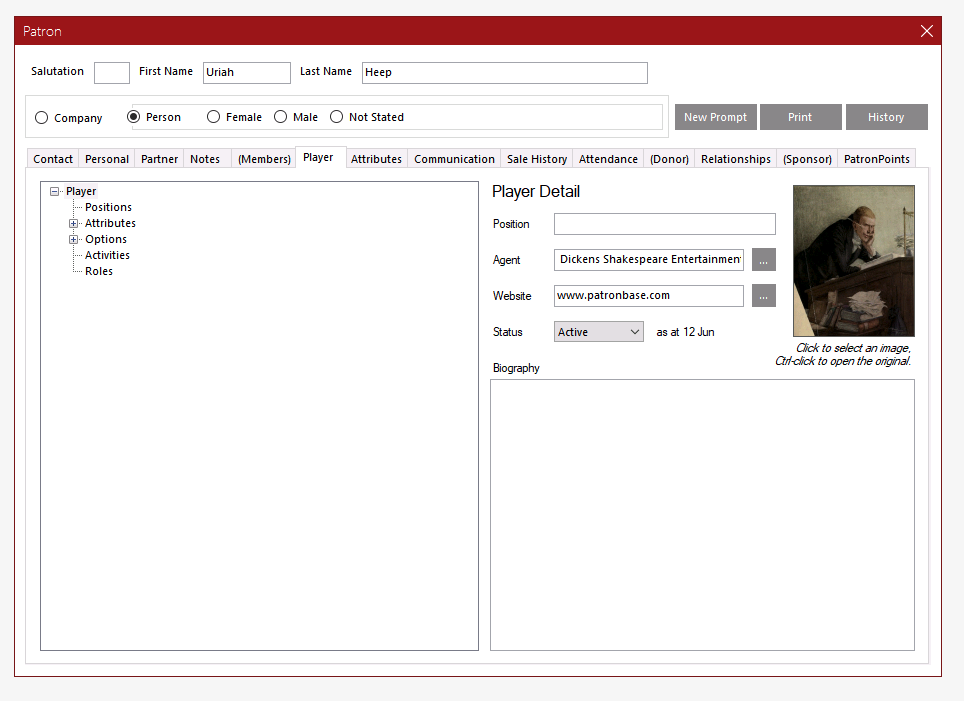The image size is (964, 701).
Task: Switch to the Attendance tab
Action: [608, 159]
